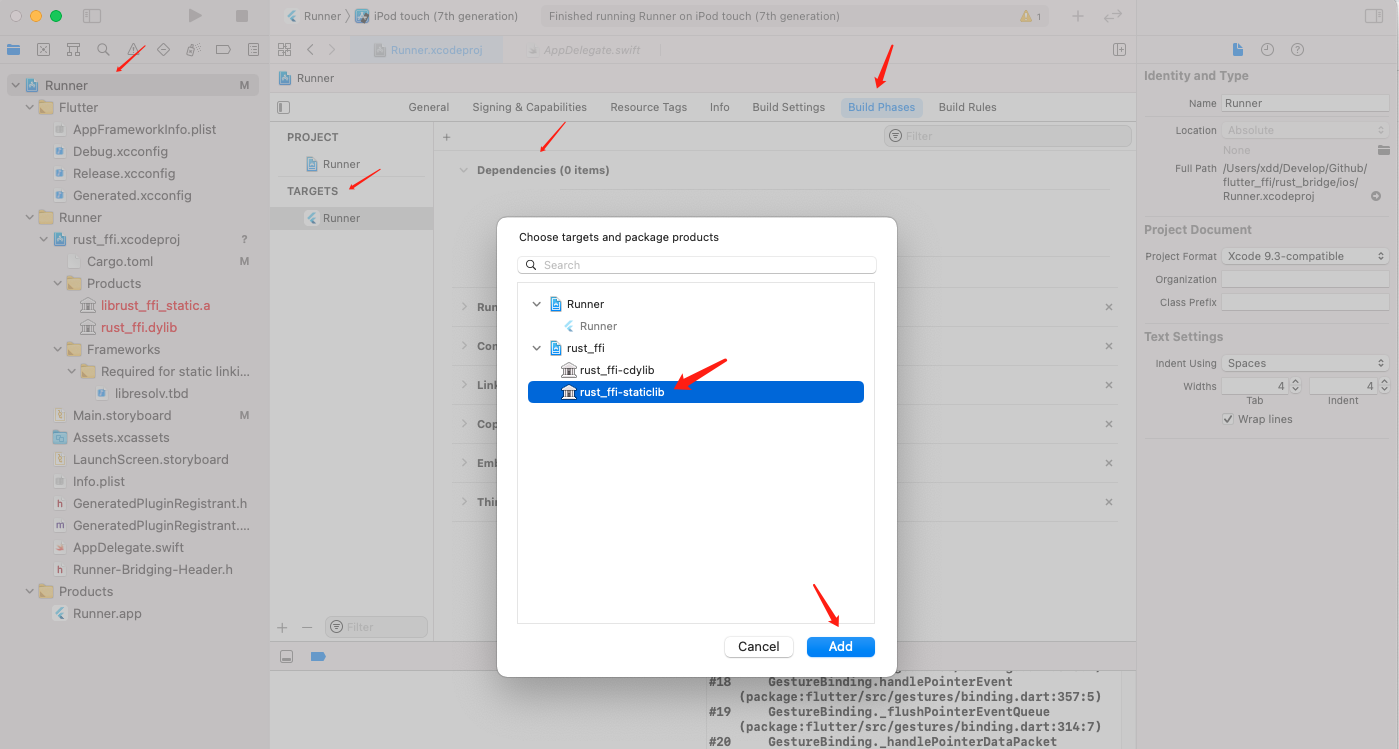Add target with bottom plus button

tap(282, 627)
